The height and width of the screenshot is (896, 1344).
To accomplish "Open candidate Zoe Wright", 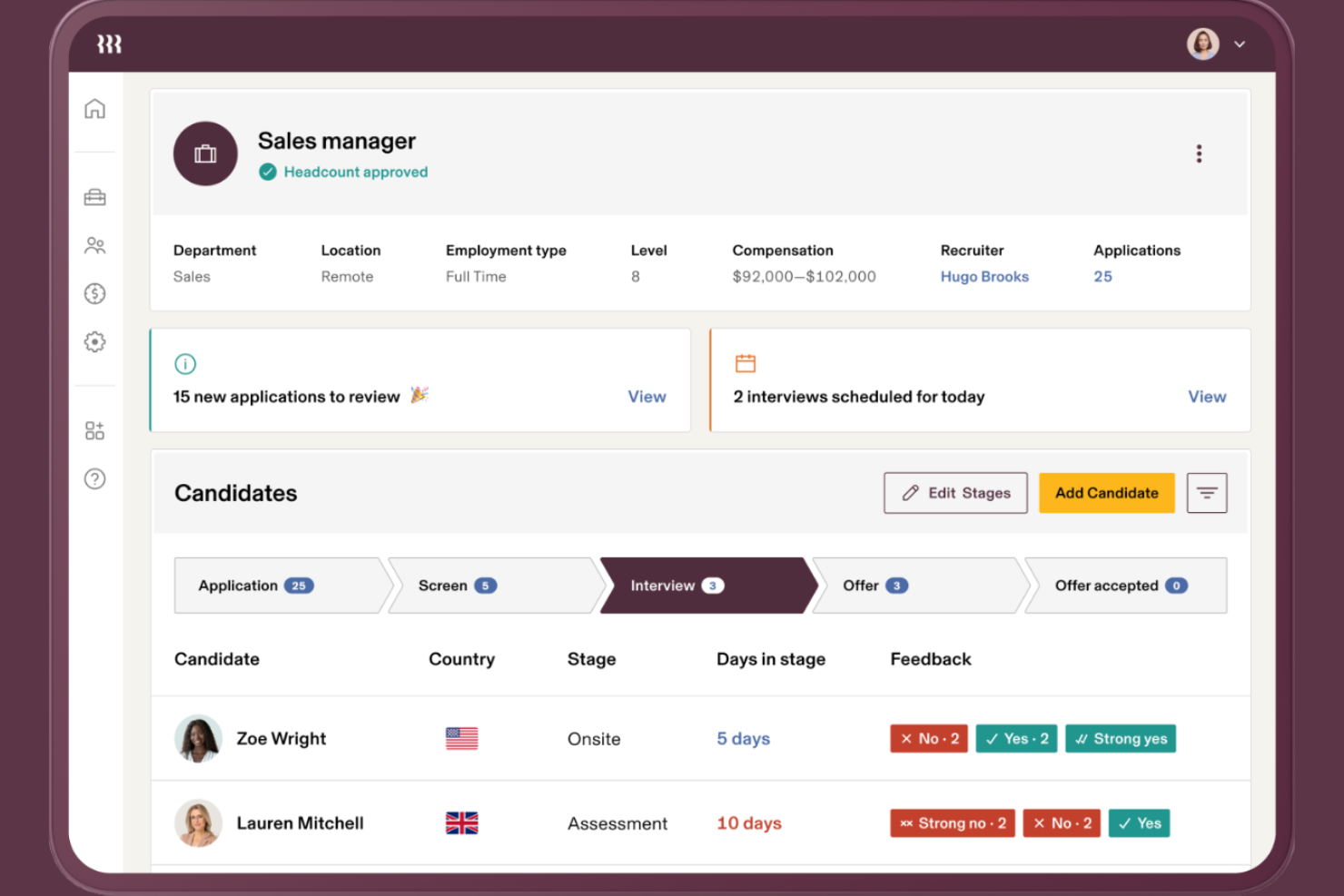I will tap(281, 739).
